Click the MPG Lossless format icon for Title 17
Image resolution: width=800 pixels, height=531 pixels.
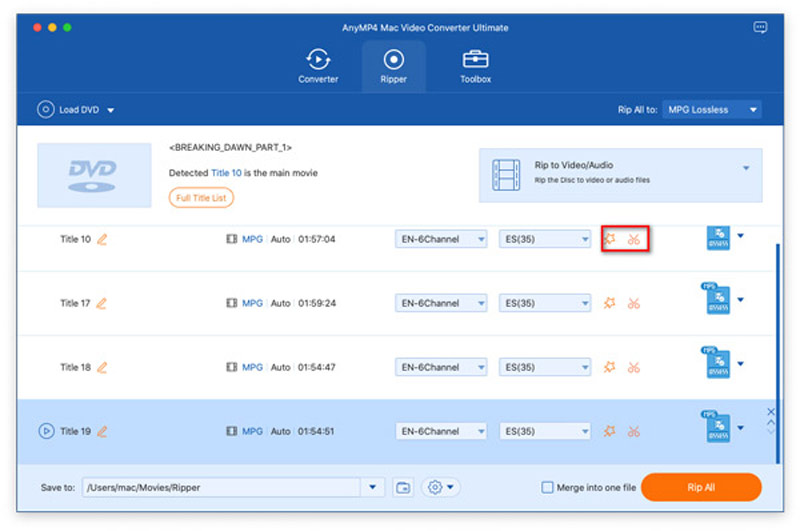pyautogui.click(x=716, y=298)
